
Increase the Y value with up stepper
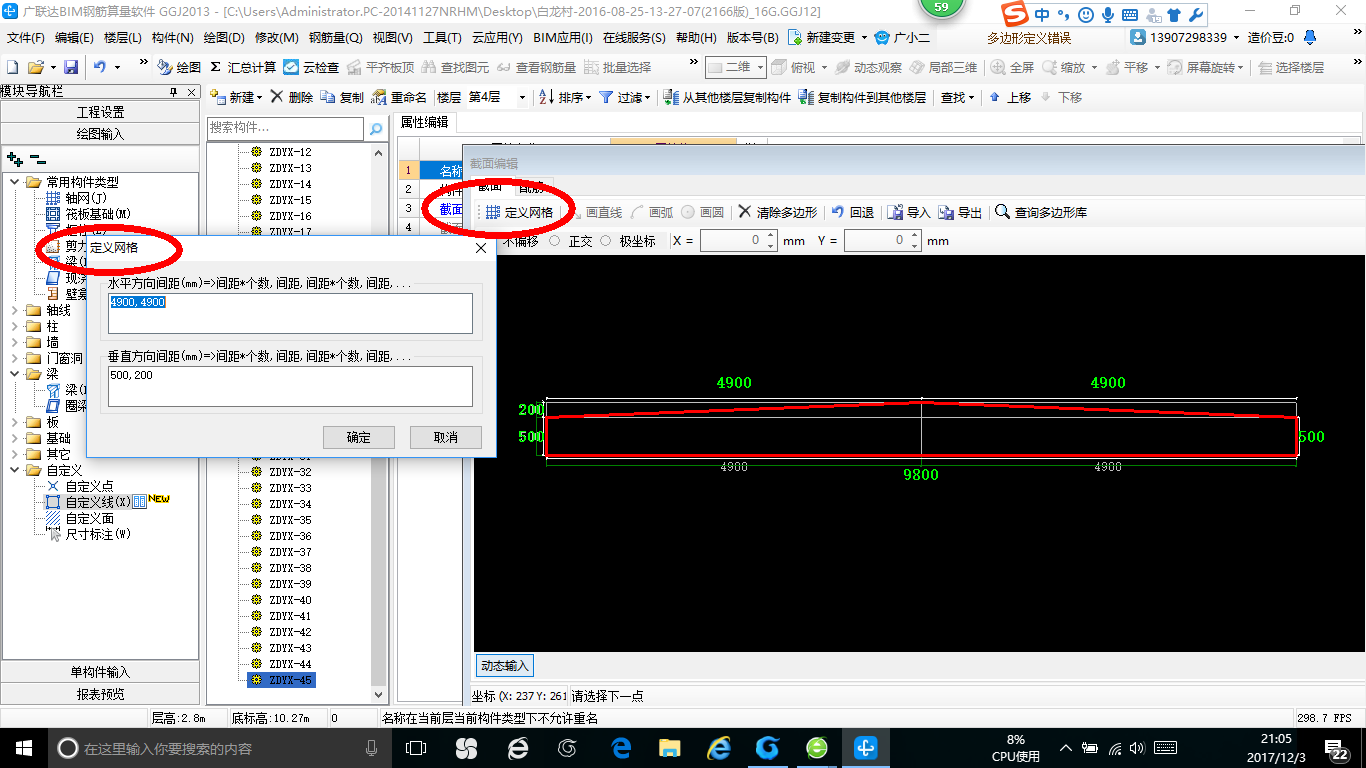pos(913,236)
